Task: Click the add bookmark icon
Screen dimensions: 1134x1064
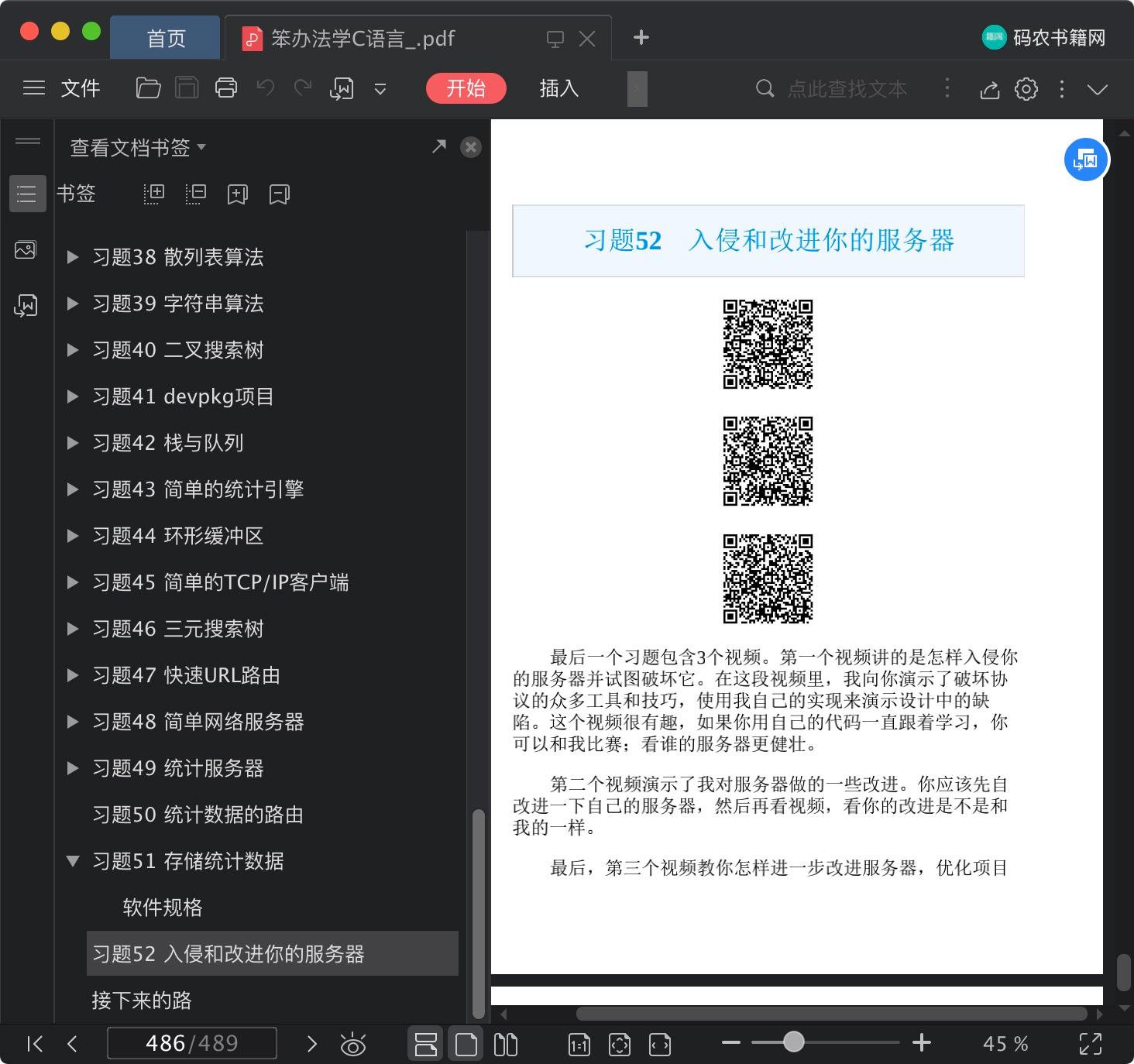Action: [238, 194]
